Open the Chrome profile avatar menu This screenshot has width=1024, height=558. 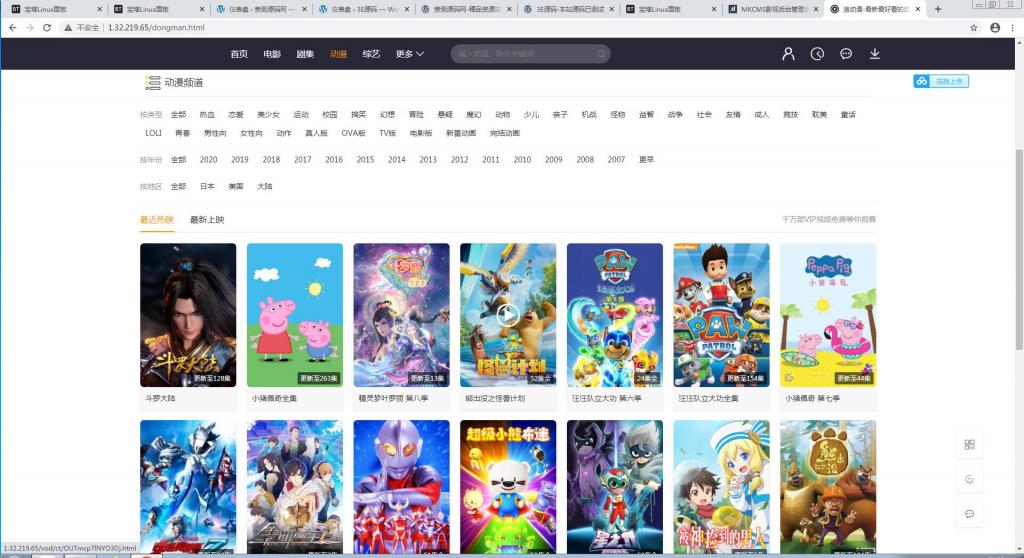point(995,27)
